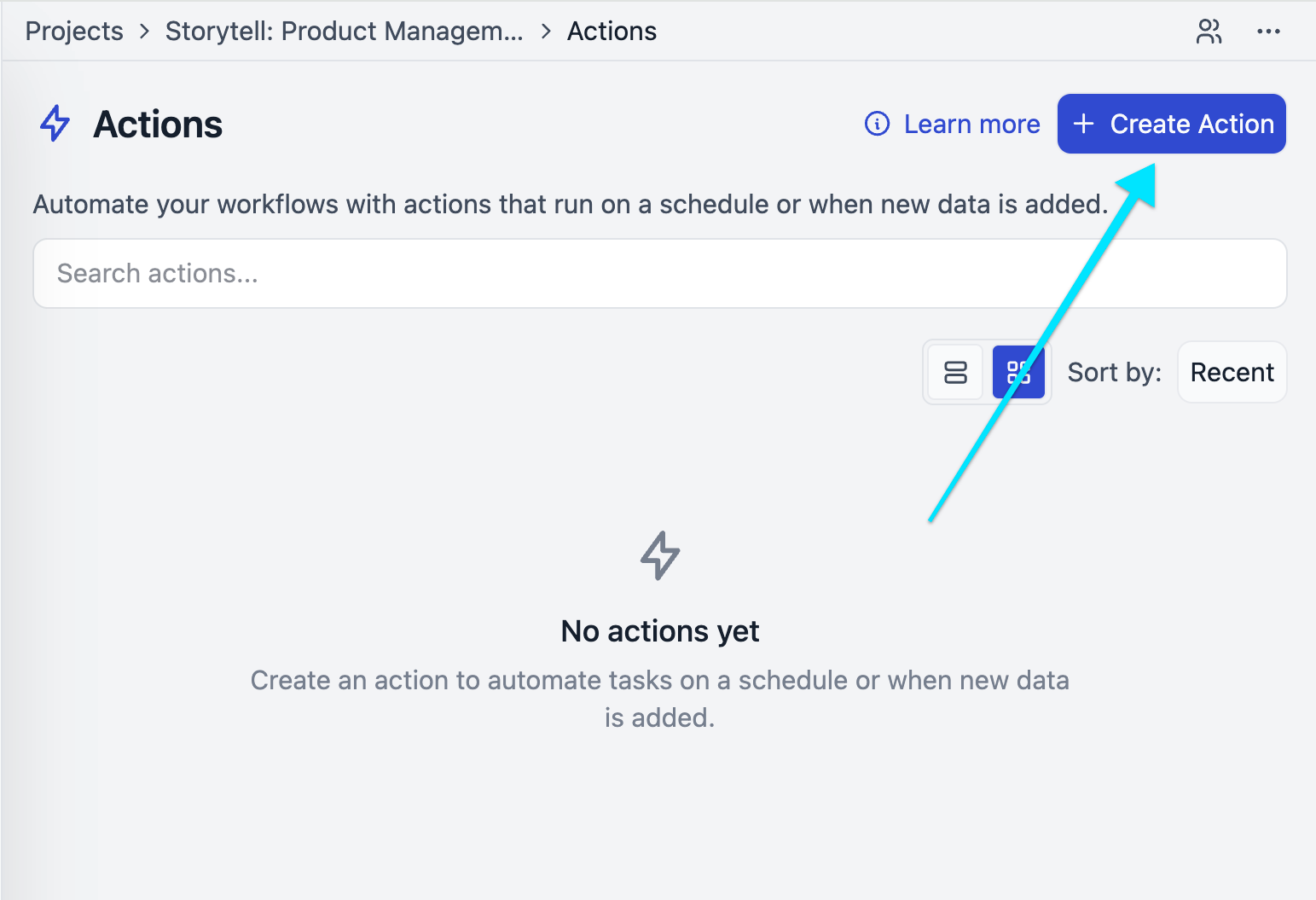
Task: Open the Learn more link
Action: coord(971,124)
